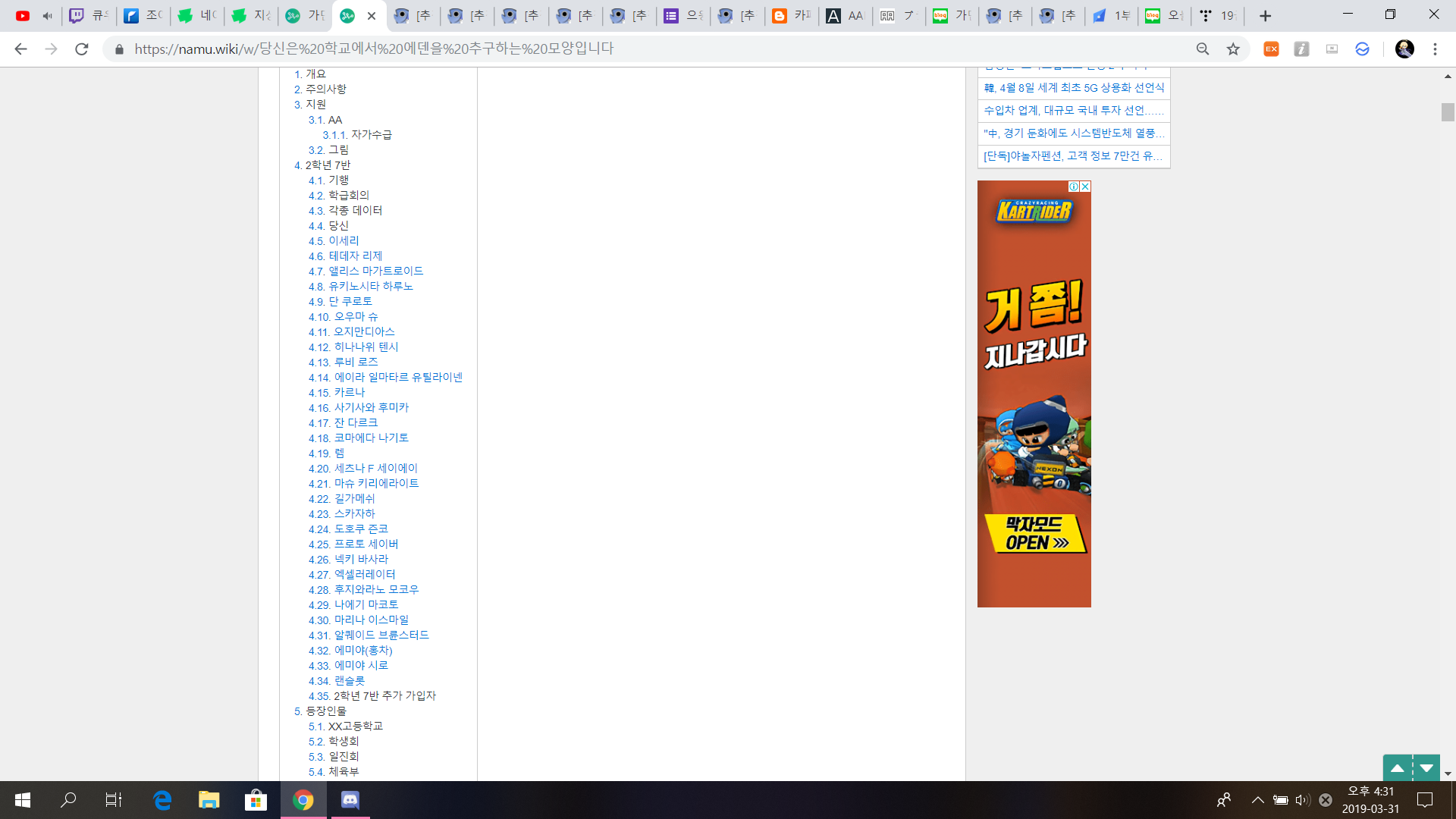1456x819 pixels.
Task: Click the page scroll-to-bottom arrow button
Action: pos(1426,768)
